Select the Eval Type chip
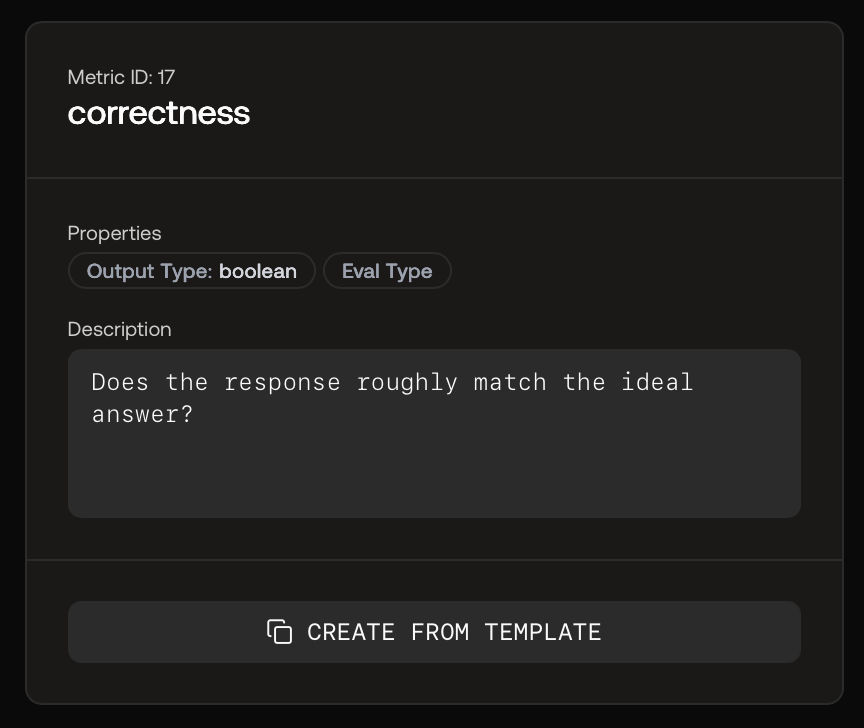Screen dimensions: 864x728 click(x=387, y=271)
